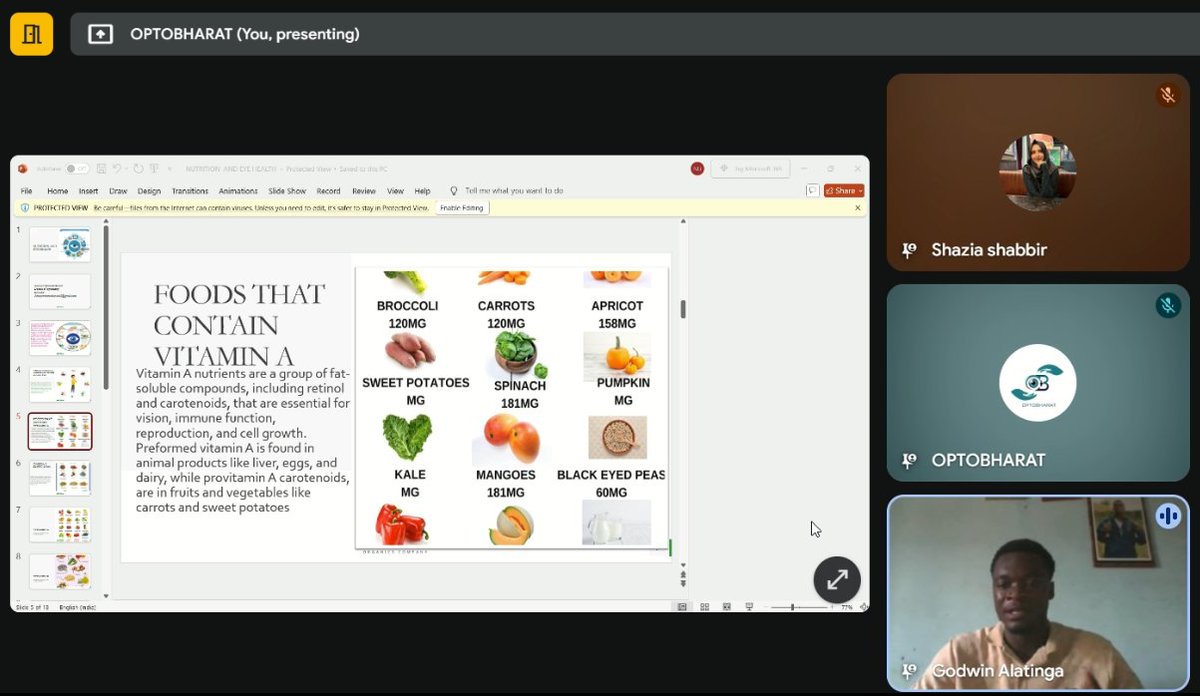Open the Review ribbon tab
The width and height of the screenshot is (1200, 696).
tap(364, 191)
